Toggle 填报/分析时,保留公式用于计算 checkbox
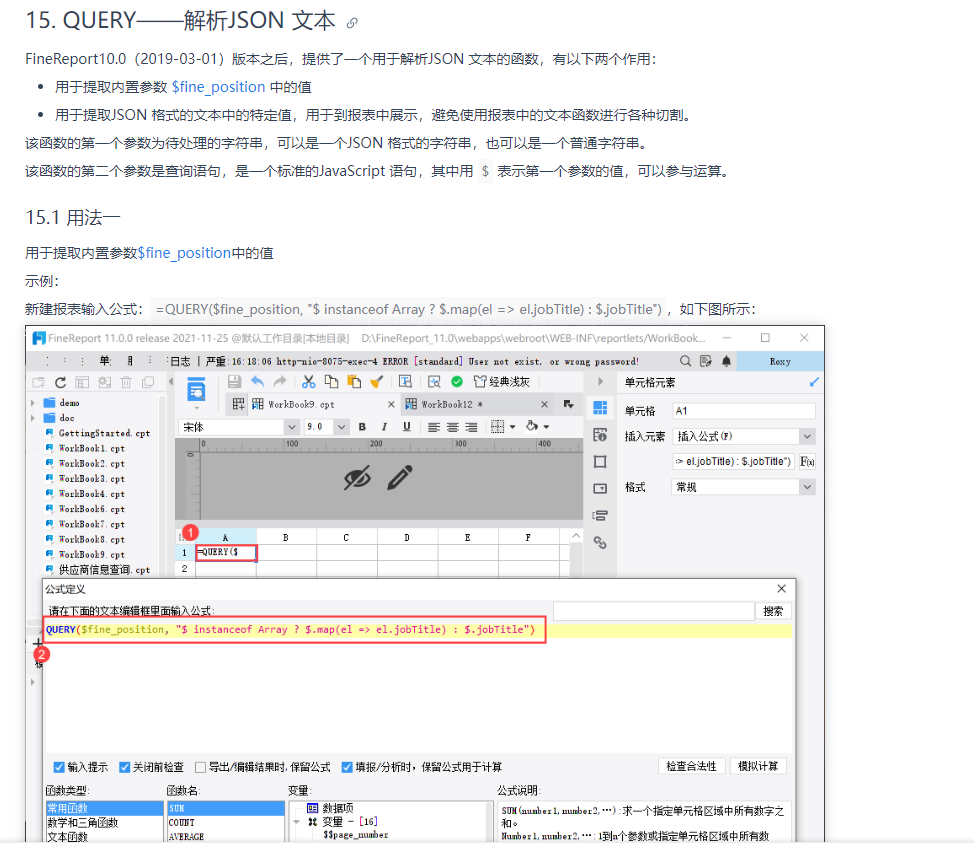 (x=347, y=767)
